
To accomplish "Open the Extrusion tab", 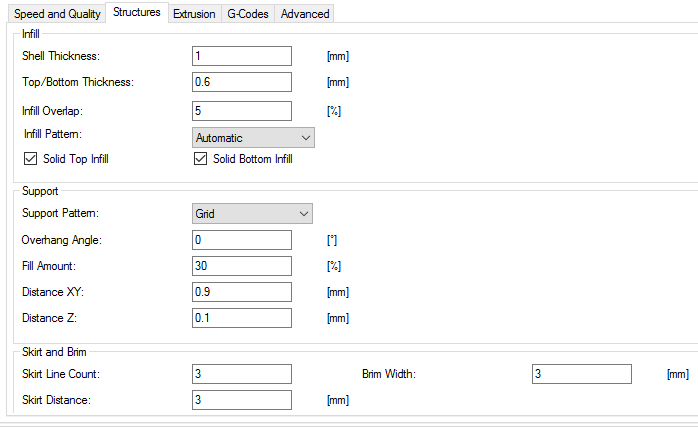I will pyautogui.click(x=193, y=14).
